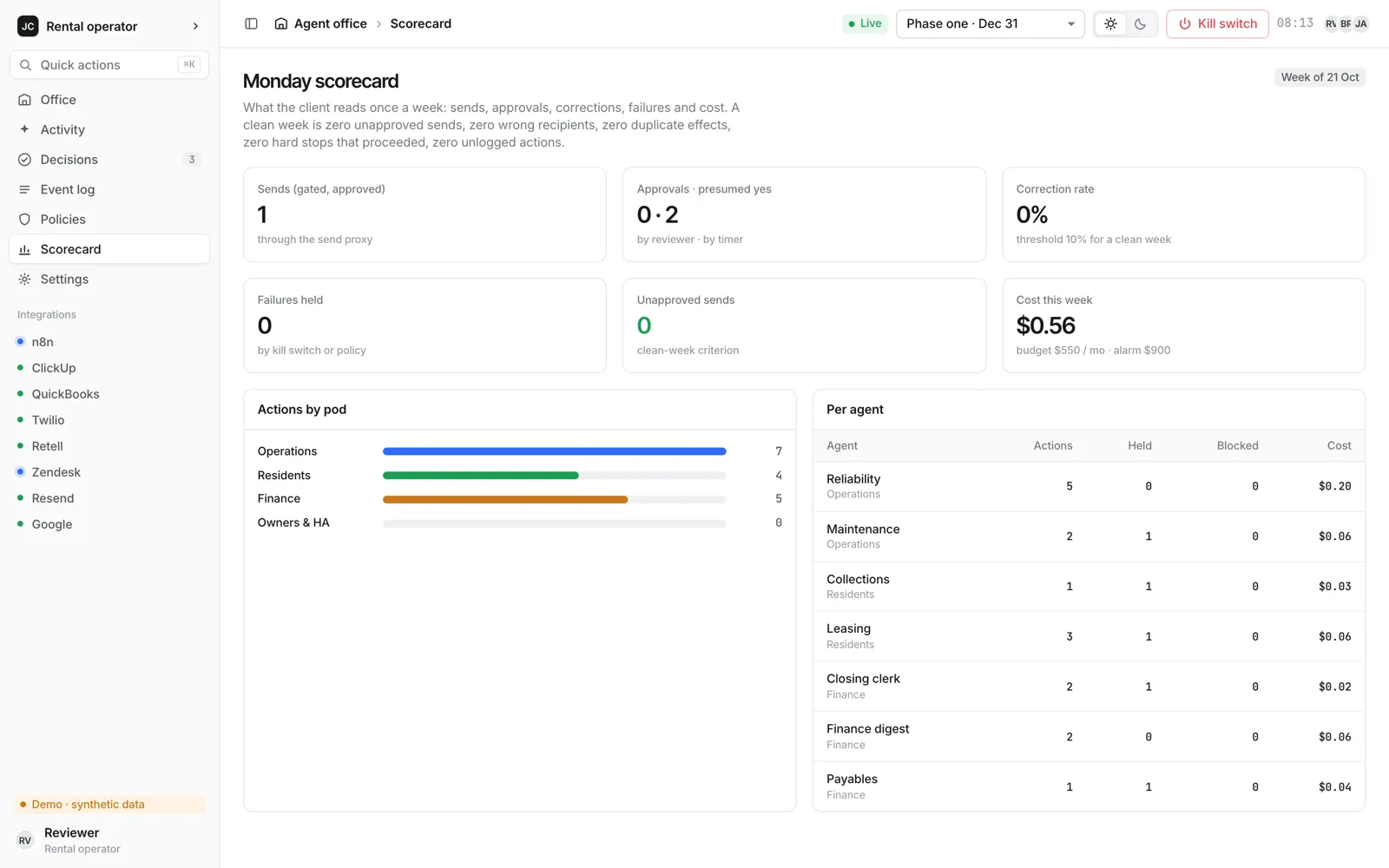The width and height of the screenshot is (1389, 868).
Task: Click the BF user avatar in top bar
Action: [x=1346, y=23]
